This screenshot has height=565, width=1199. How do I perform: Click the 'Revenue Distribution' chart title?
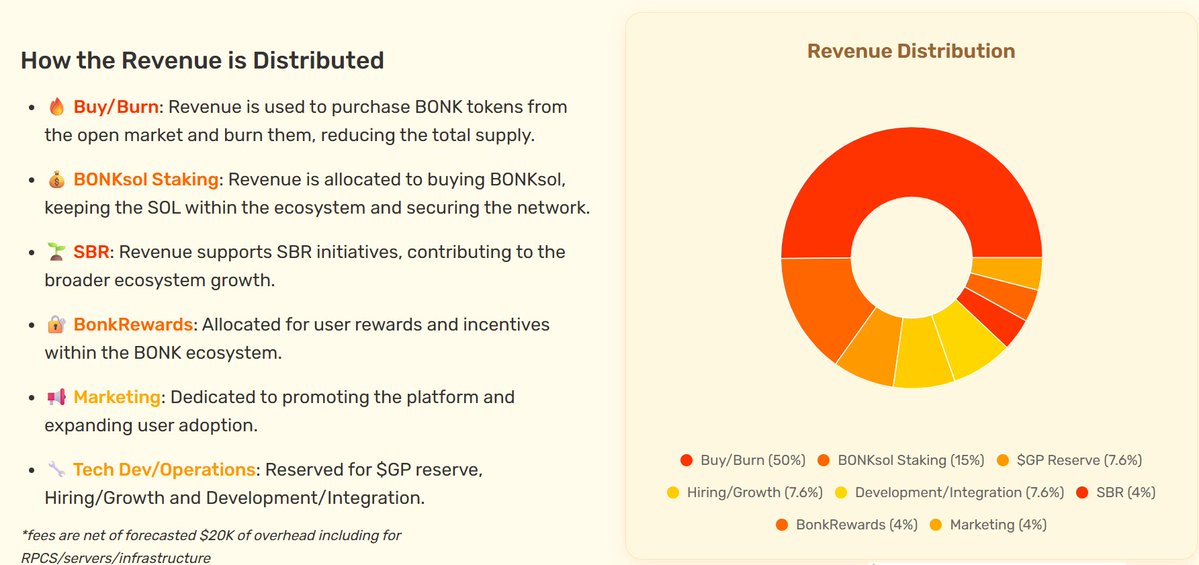[x=911, y=51]
